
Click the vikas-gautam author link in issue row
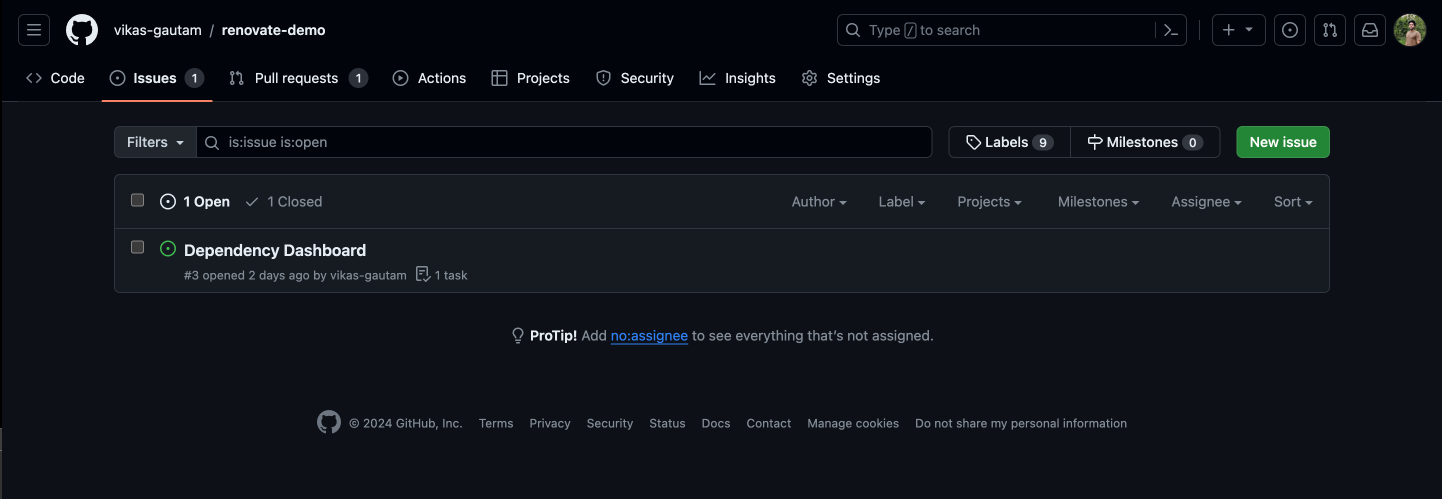[x=368, y=275]
